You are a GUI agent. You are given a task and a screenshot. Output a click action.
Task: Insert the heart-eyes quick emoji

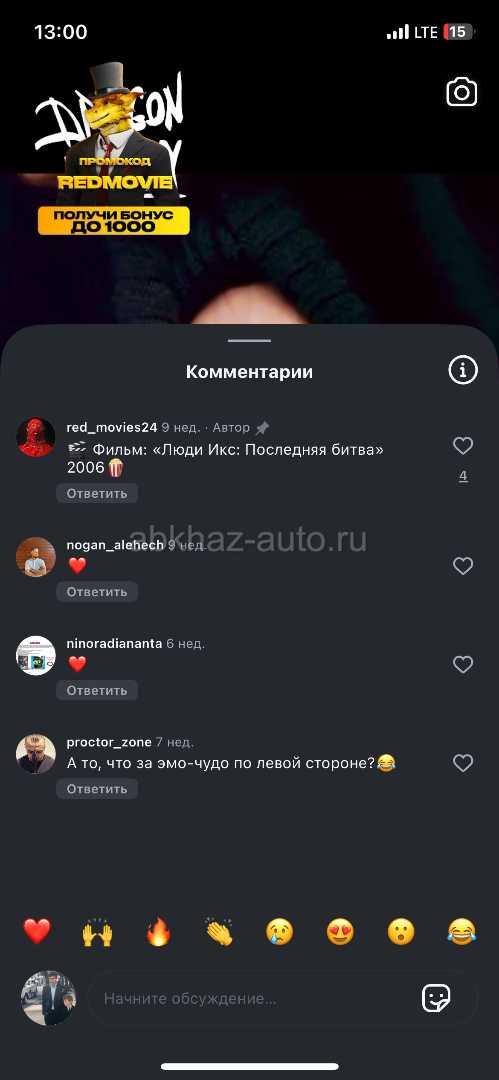[340, 932]
